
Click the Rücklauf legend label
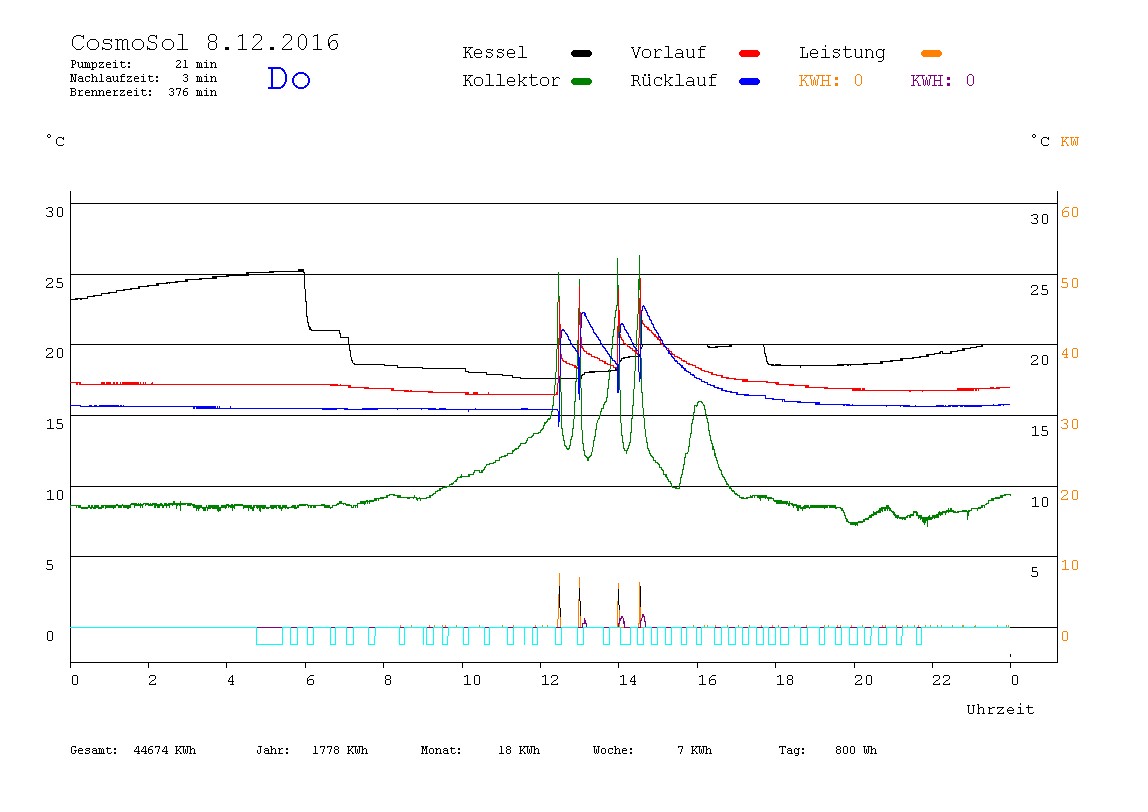click(674, 81)
